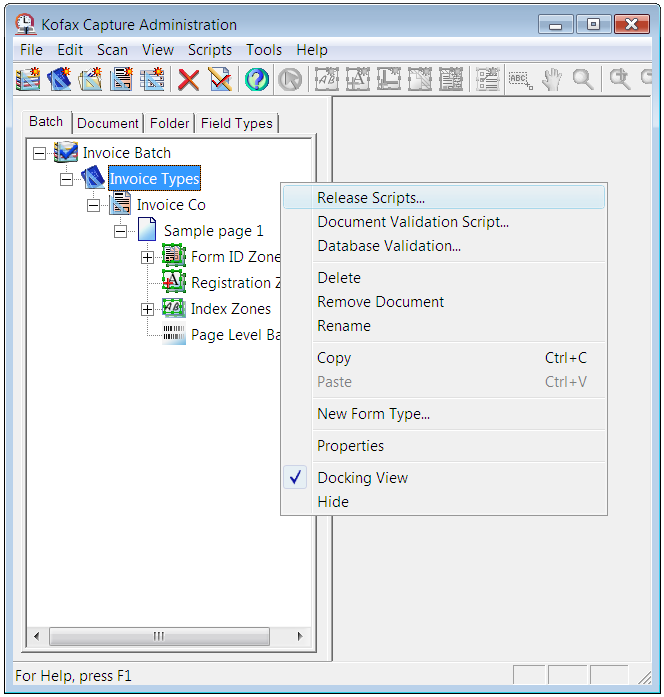Image resolution: width=664 pixels, height=697 pixels.
Task: Toggle the Docking View checked option
Action: pos(362,478)
